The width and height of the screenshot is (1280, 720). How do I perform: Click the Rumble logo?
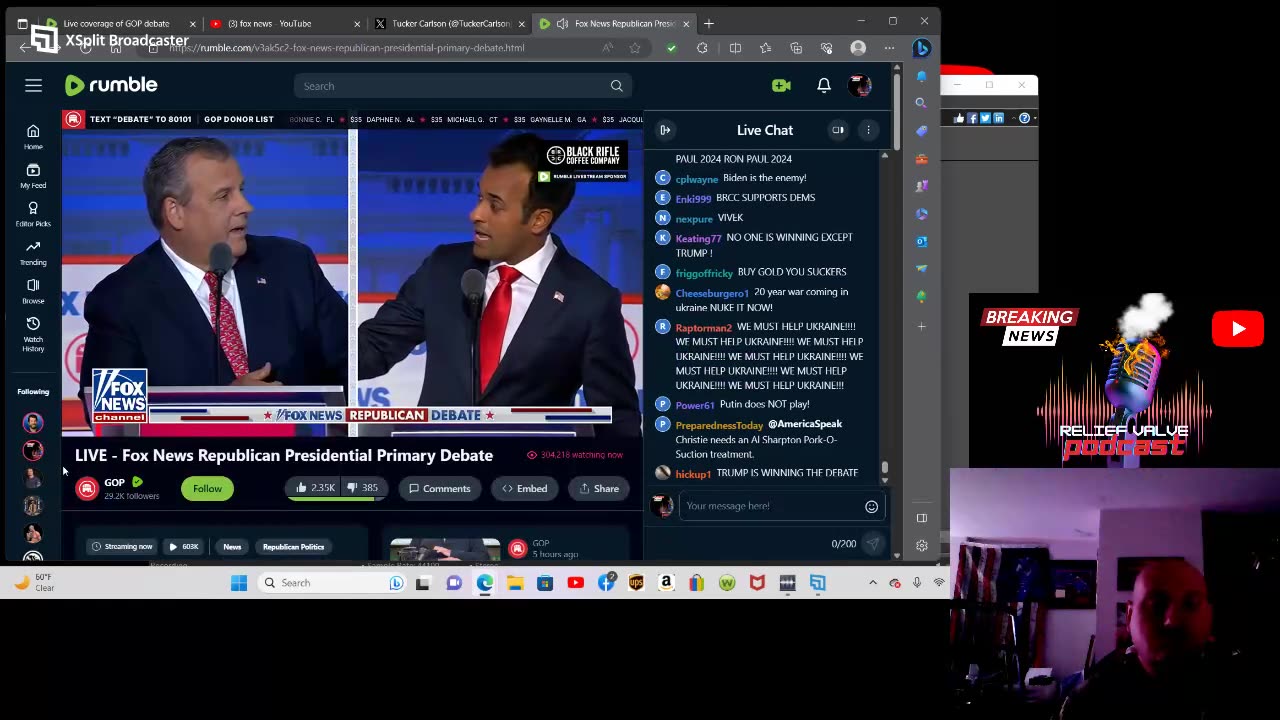tap(111, 85)
